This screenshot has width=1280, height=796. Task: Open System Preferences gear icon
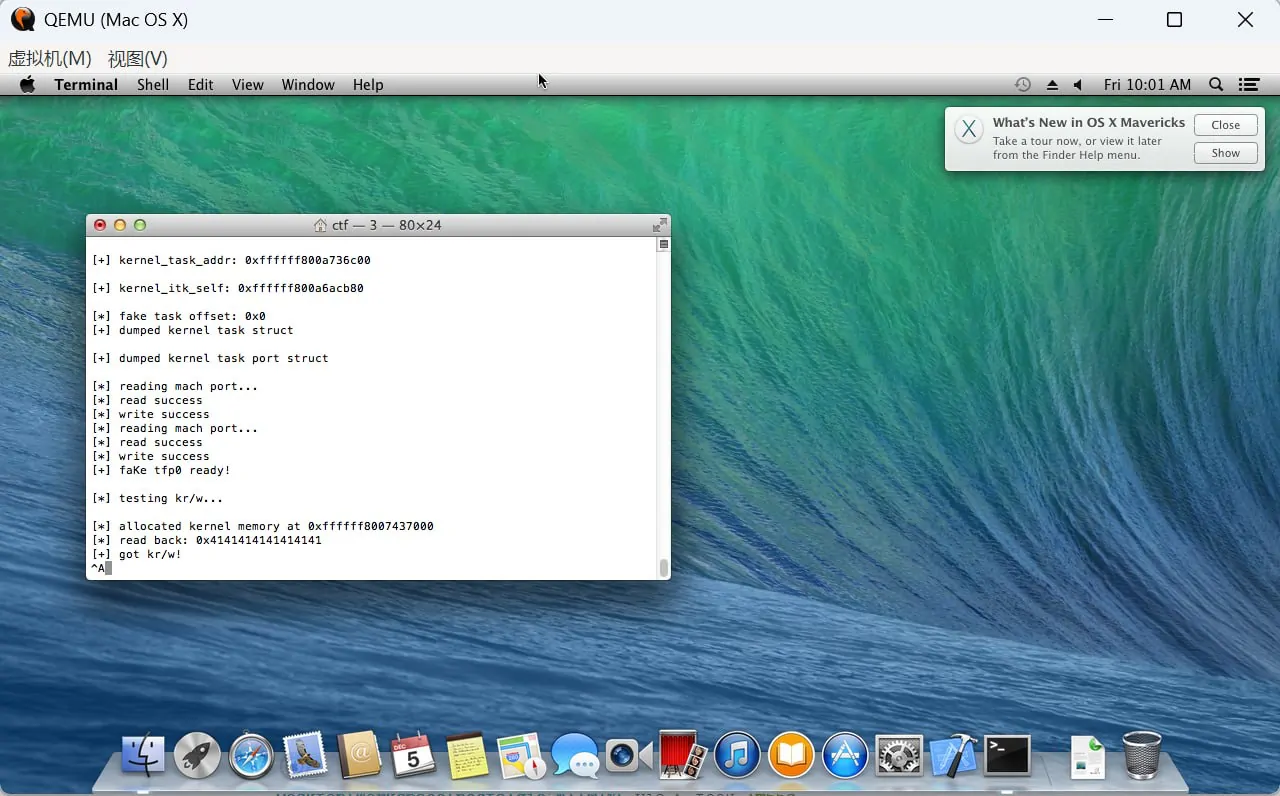(898, 755)
